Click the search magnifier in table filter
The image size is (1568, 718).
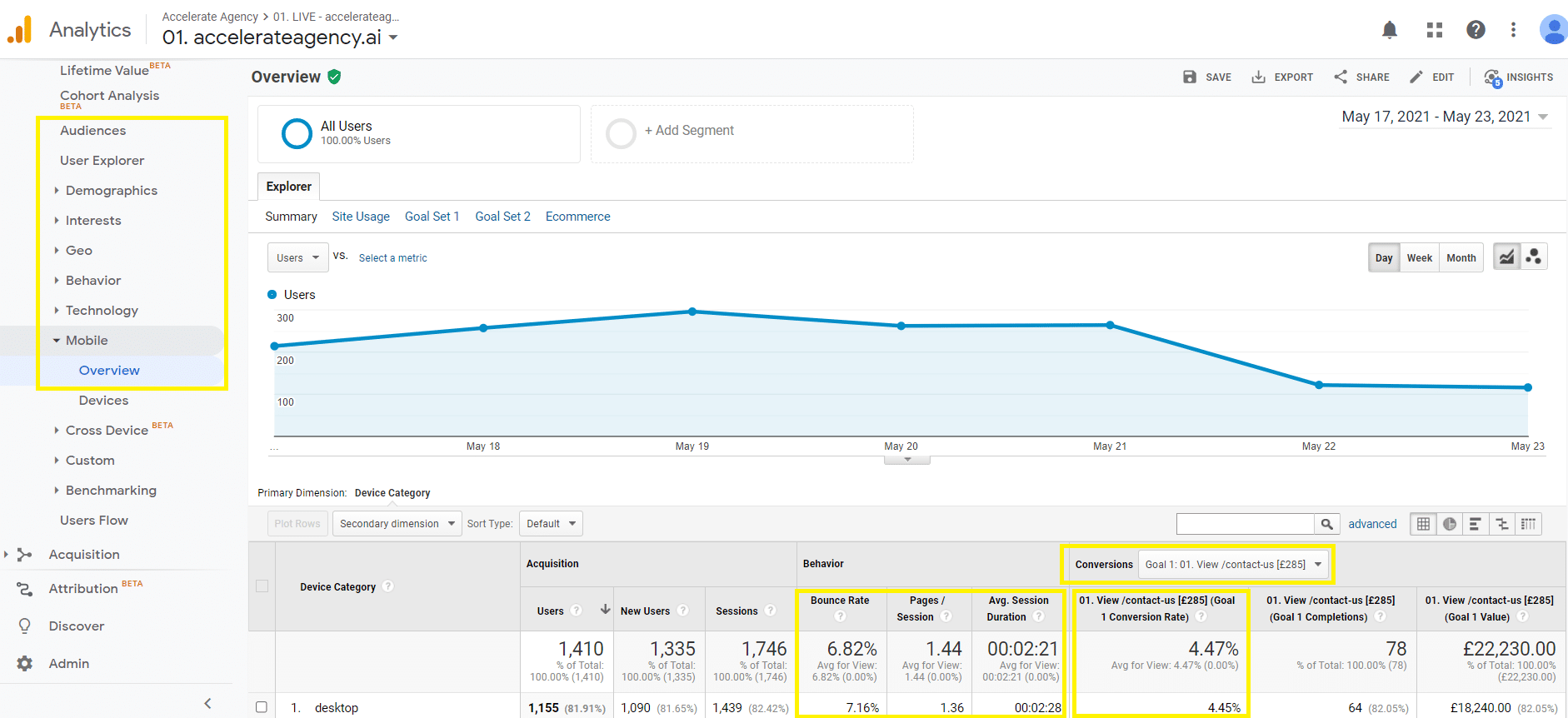(x=1326, y=524)
